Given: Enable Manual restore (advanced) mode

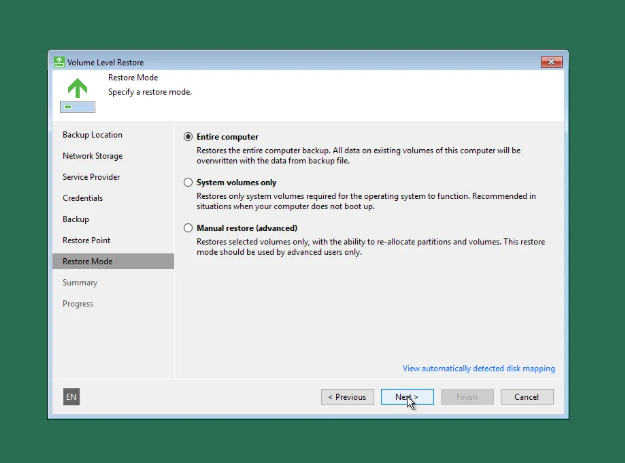Looking at the screenshot, I should coord(188,229).
